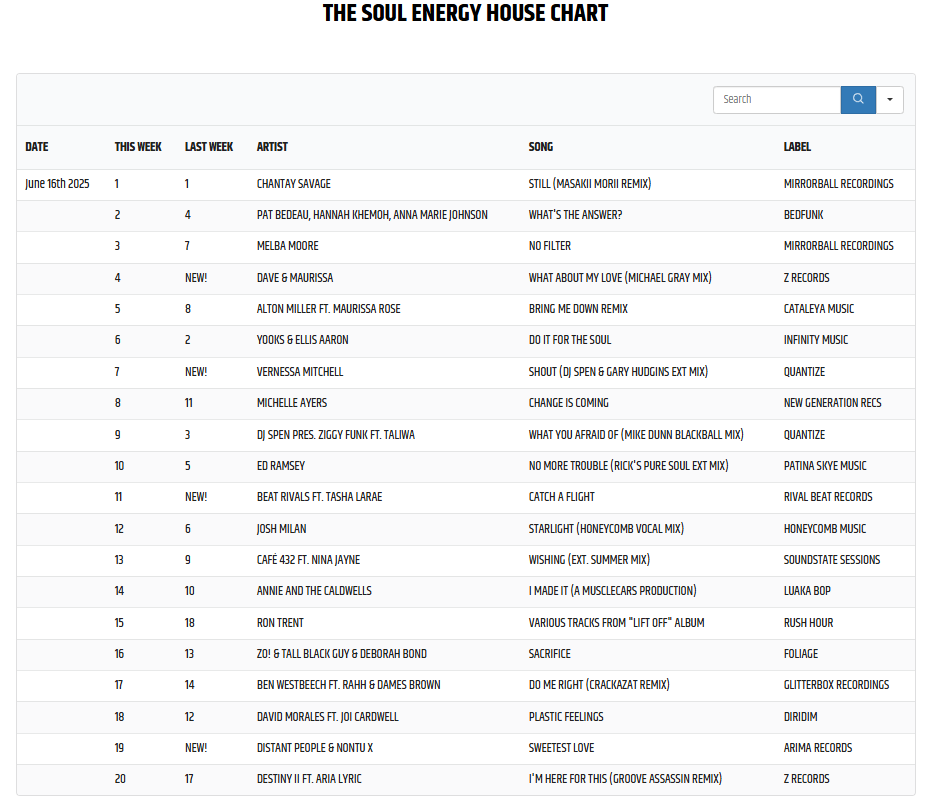The image size is (927, 810).
Task: Sort by the DATE column header
Action: point(37,147)
